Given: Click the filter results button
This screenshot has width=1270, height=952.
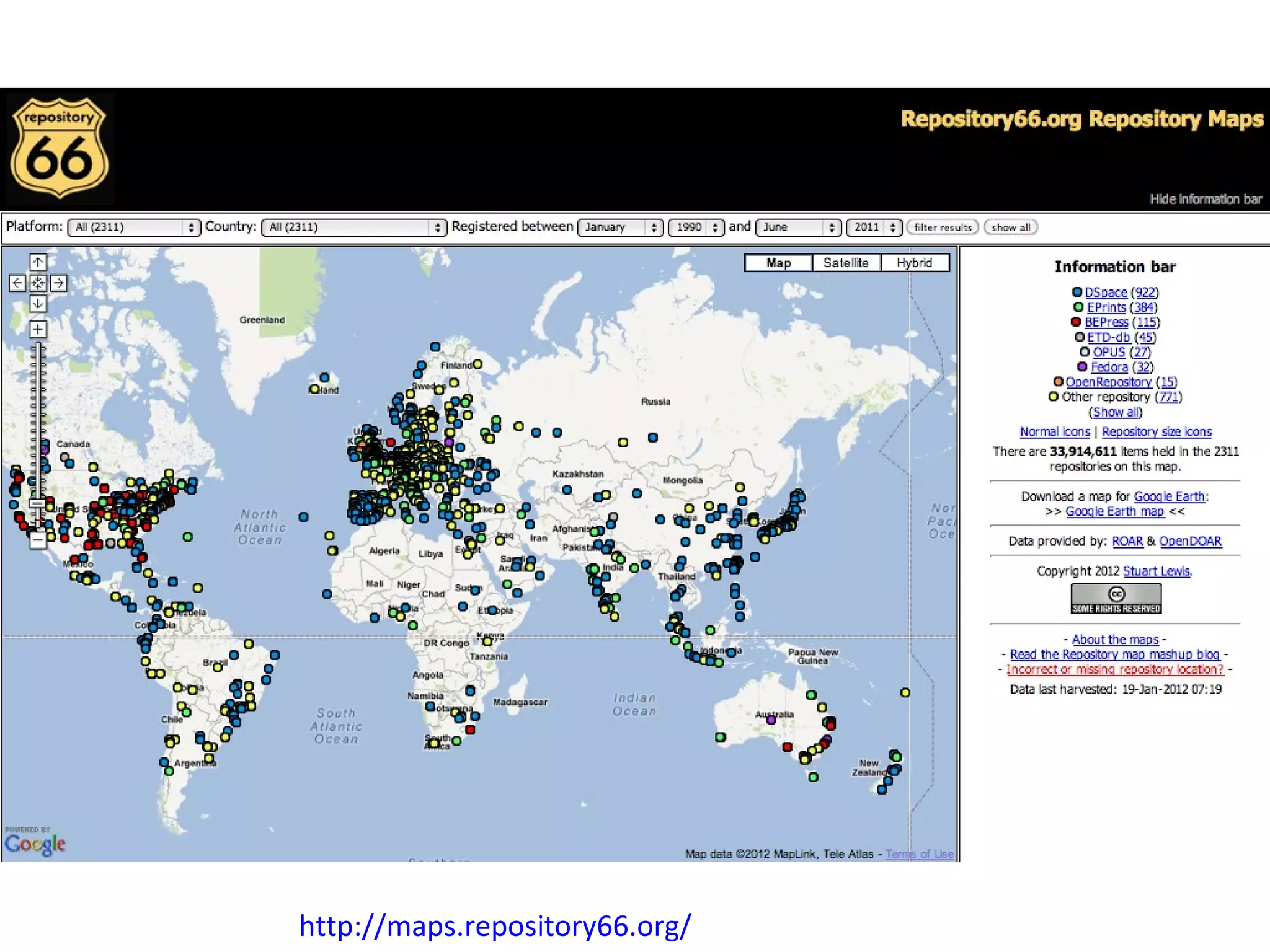Looking at the screenshot, I should (943, 227).
